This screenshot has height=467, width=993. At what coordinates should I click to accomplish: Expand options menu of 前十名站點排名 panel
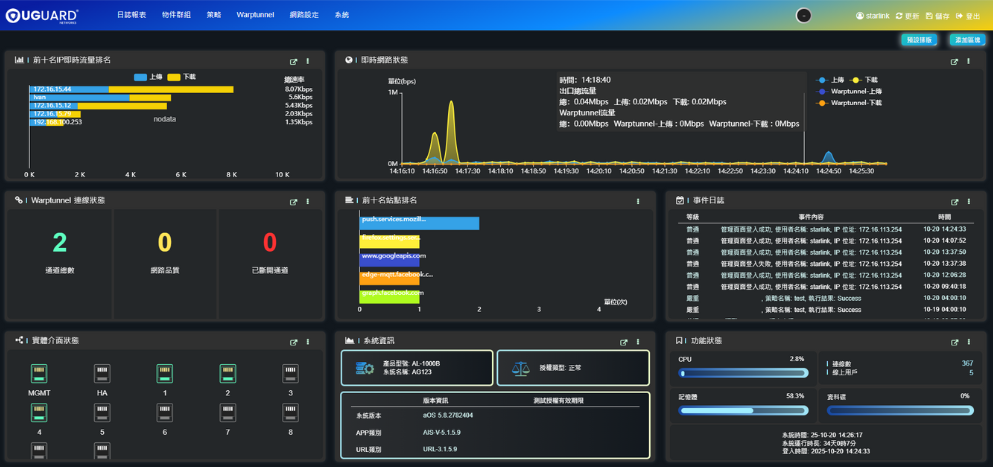[x=638, y=201]
